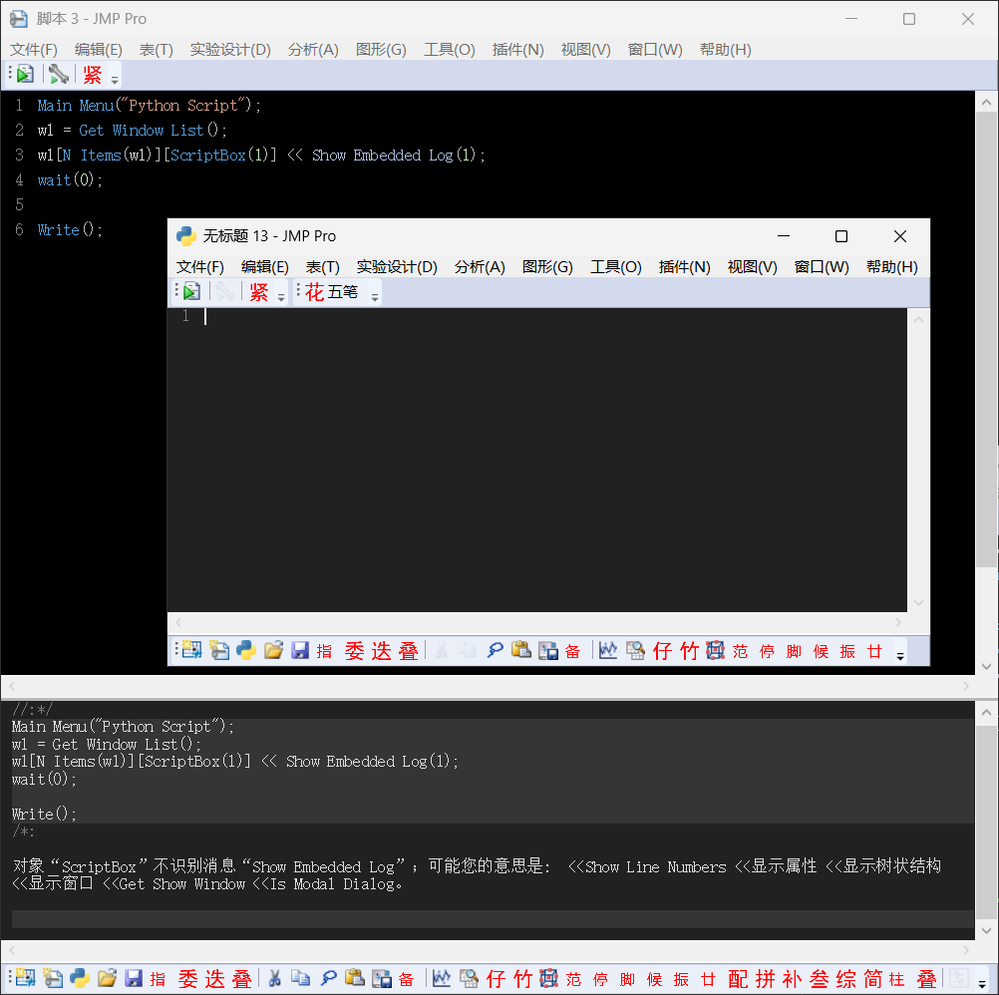Open 文件(F) menu in 无标题 13 window
999x995 pixels.
(x=200, y=267)
